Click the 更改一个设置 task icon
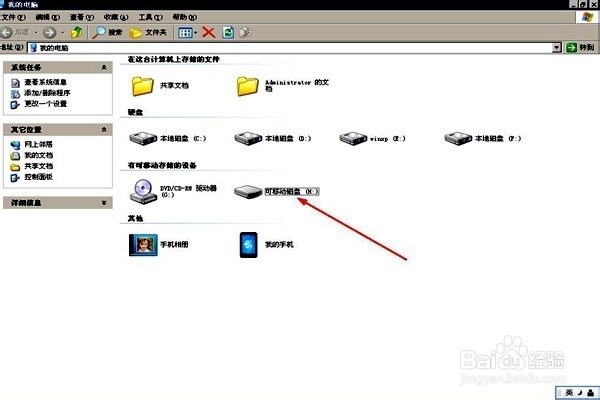 pyautogui.click(x=15, y=104)
